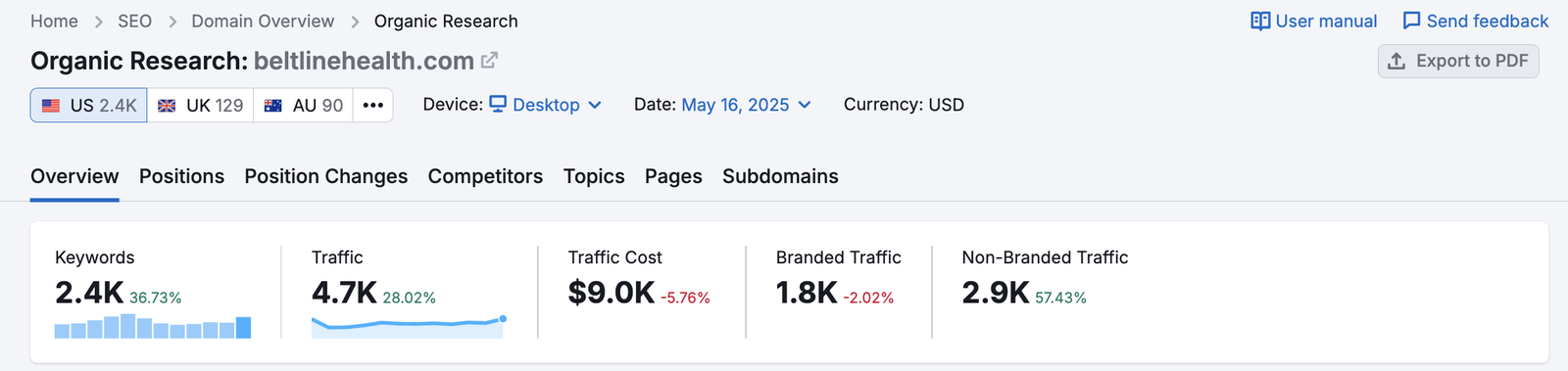Open the May 16, 2025 date picker

746,105
